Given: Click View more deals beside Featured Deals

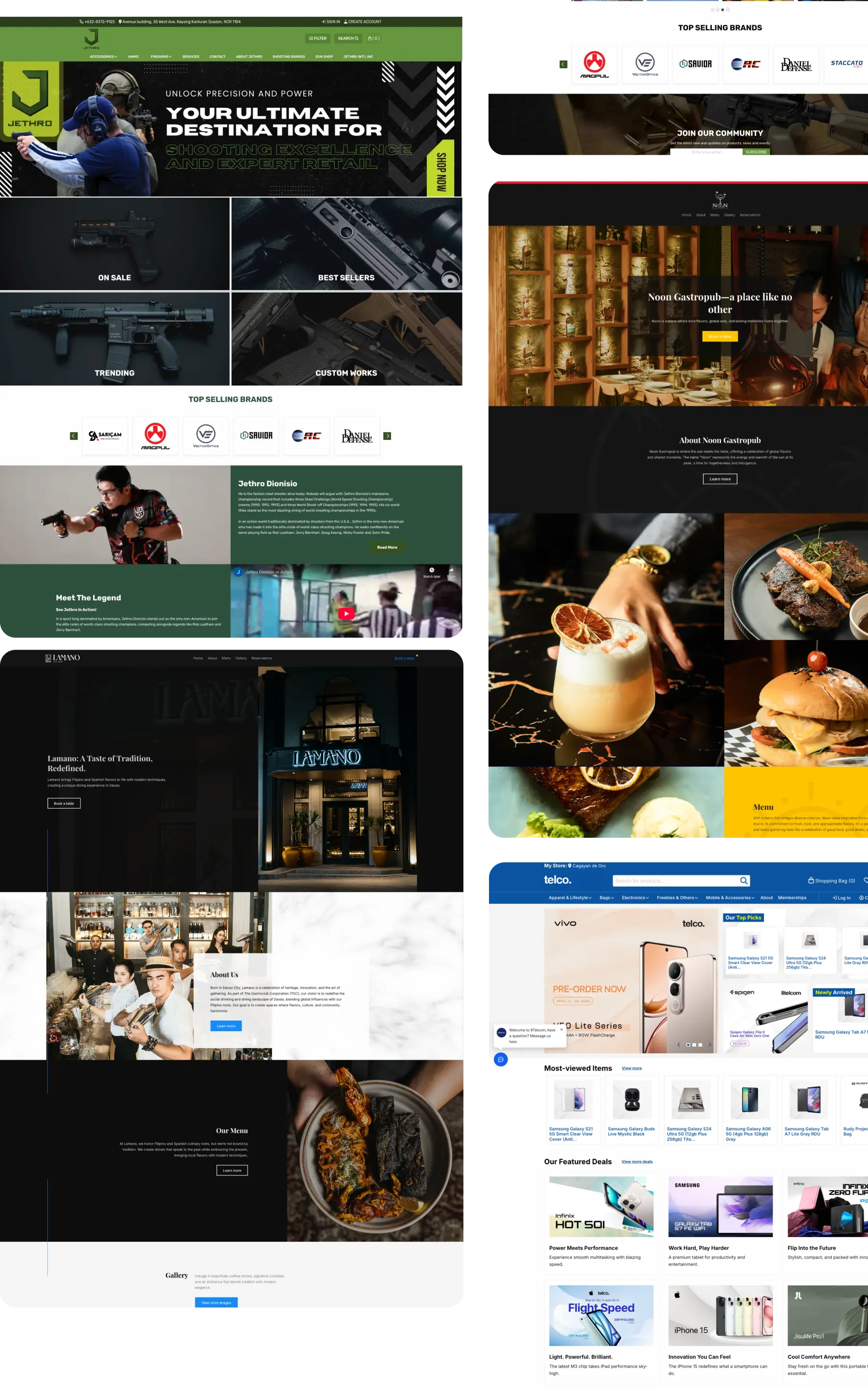Looking at the screenshot, I should tap(637, 1162).
